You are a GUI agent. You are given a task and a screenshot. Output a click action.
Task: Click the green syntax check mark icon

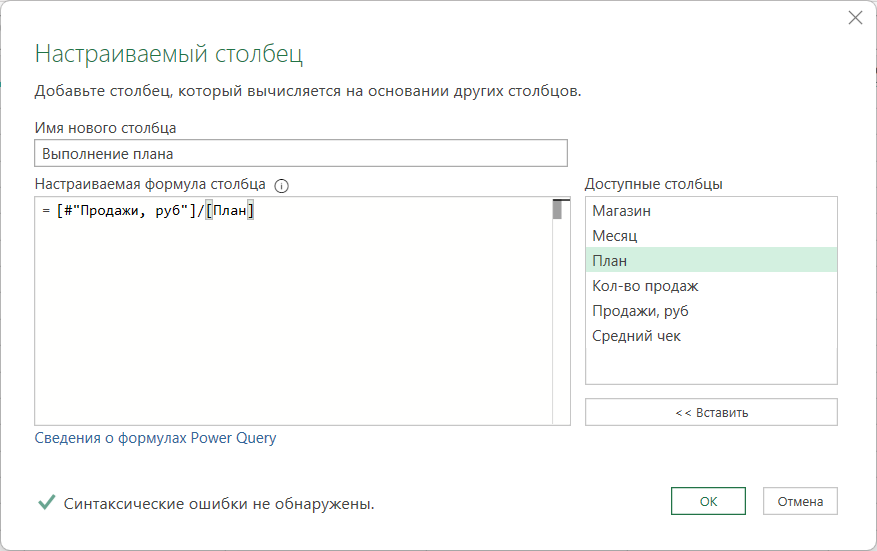coord(46,503)
